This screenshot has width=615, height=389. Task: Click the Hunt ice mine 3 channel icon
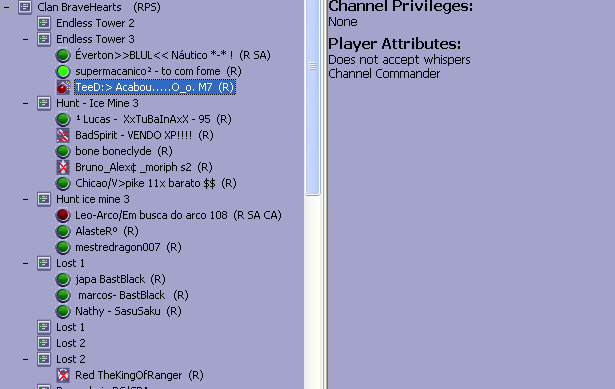tap(44, 199)
